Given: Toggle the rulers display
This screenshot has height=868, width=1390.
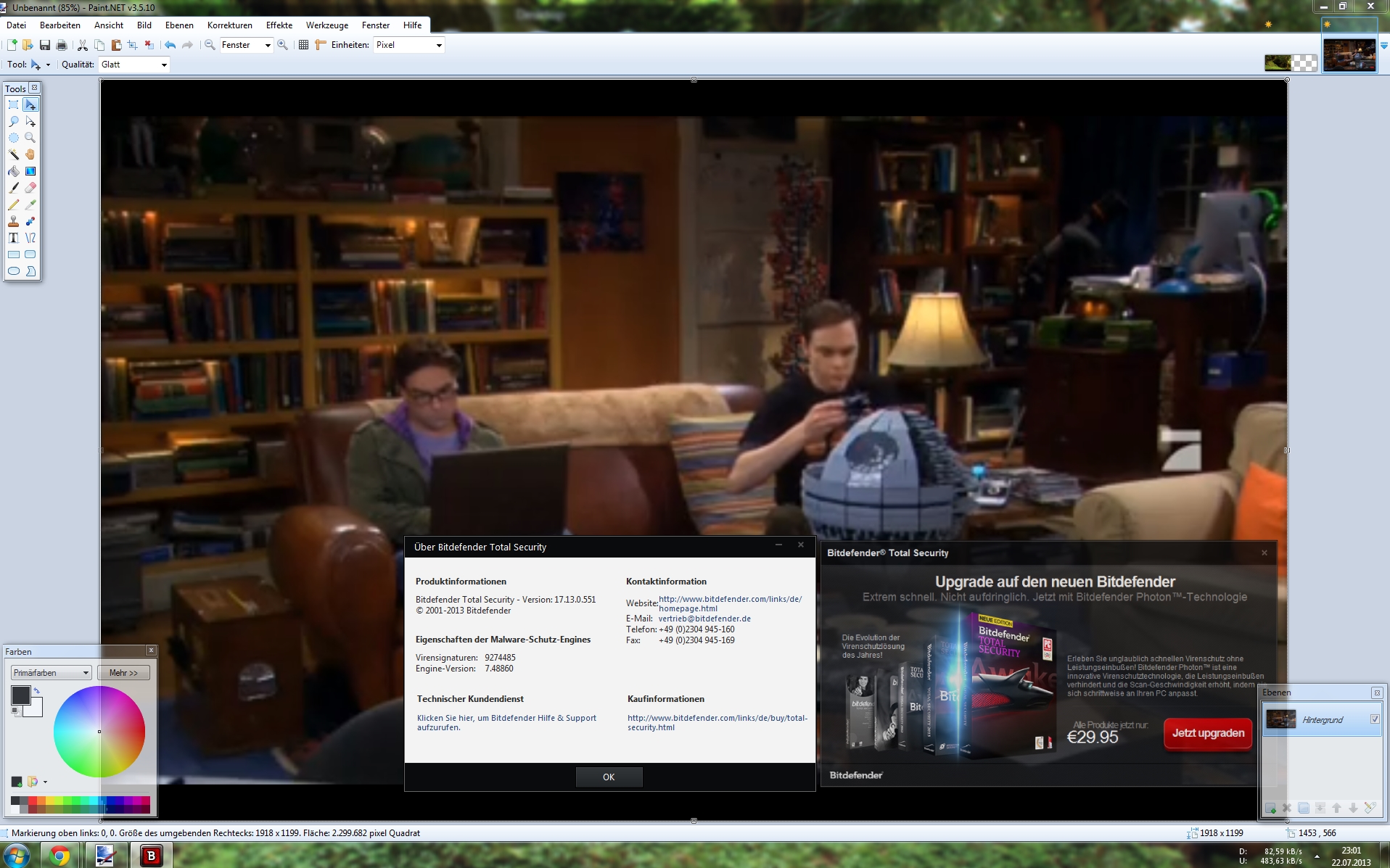Looking at the screenshot, I should click(x=320, y=45).
